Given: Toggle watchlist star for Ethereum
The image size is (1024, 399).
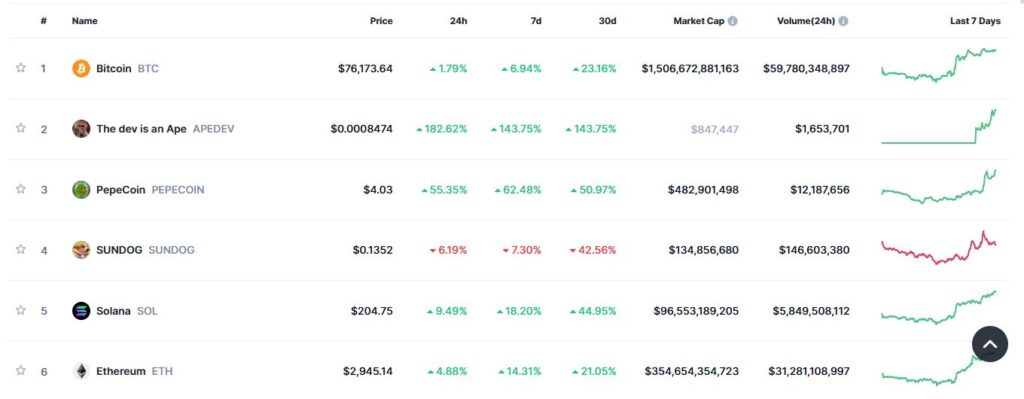Looking at the screenshot, I should (x=20, y=371).
